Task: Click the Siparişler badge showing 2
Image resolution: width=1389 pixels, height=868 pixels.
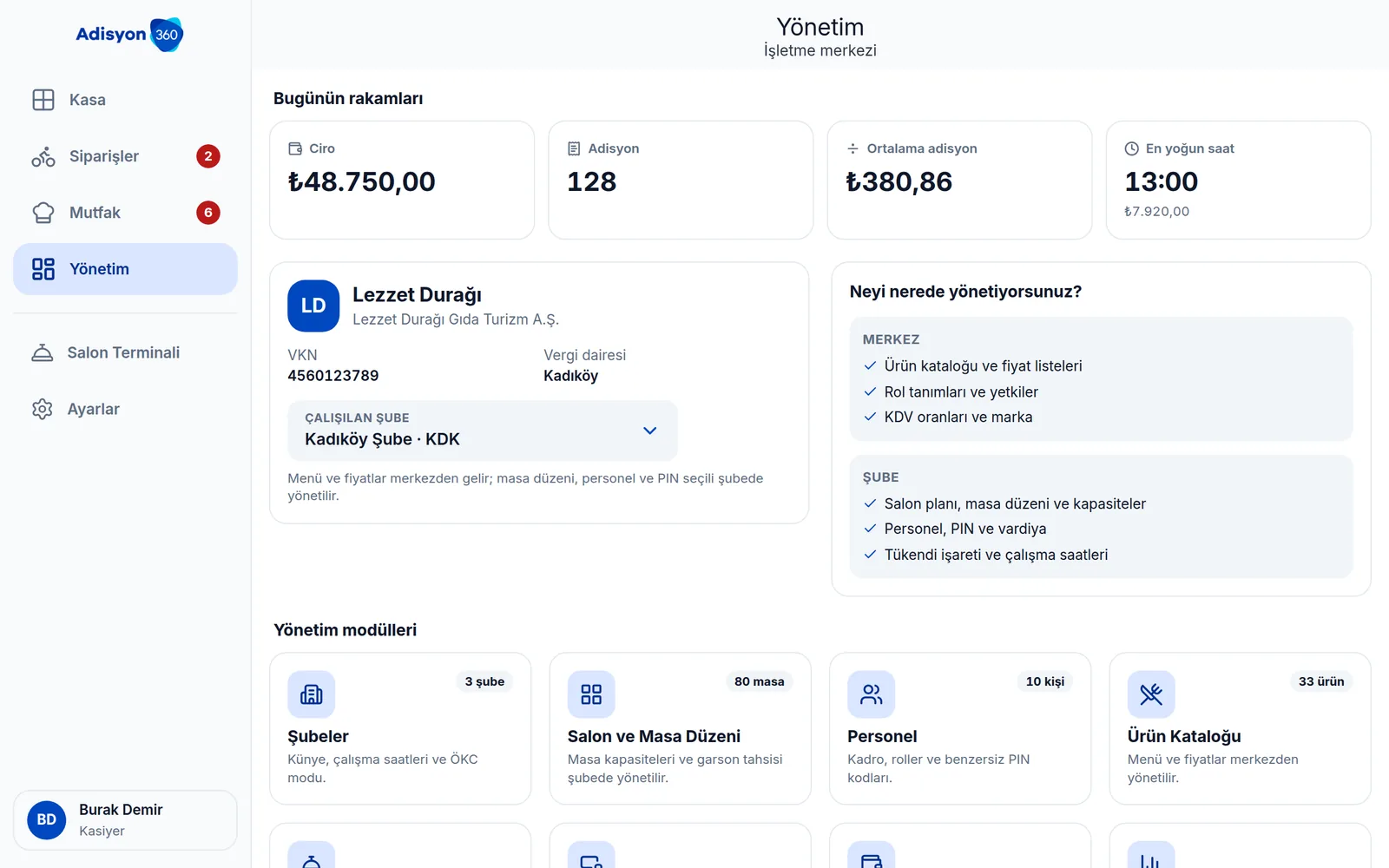Action: tap(208, 156)
